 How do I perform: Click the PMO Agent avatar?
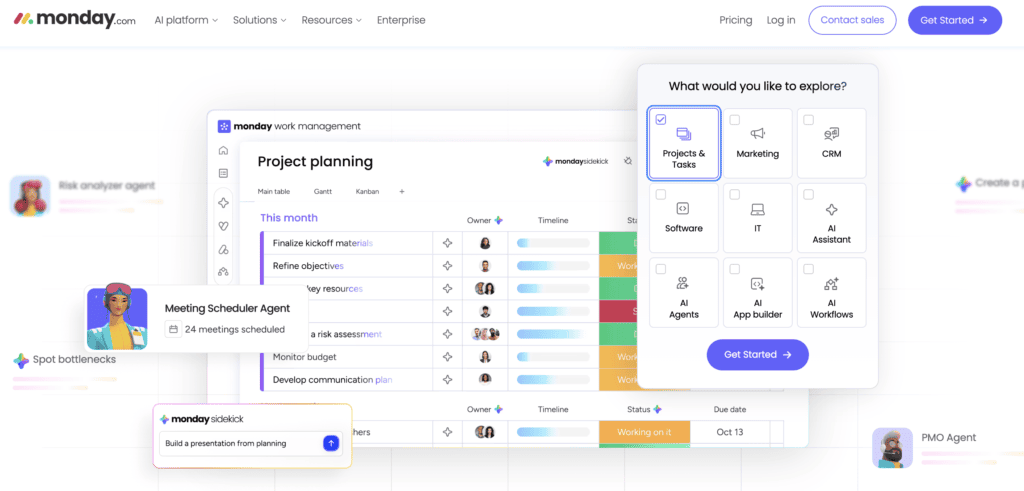[x=892, y=448]
